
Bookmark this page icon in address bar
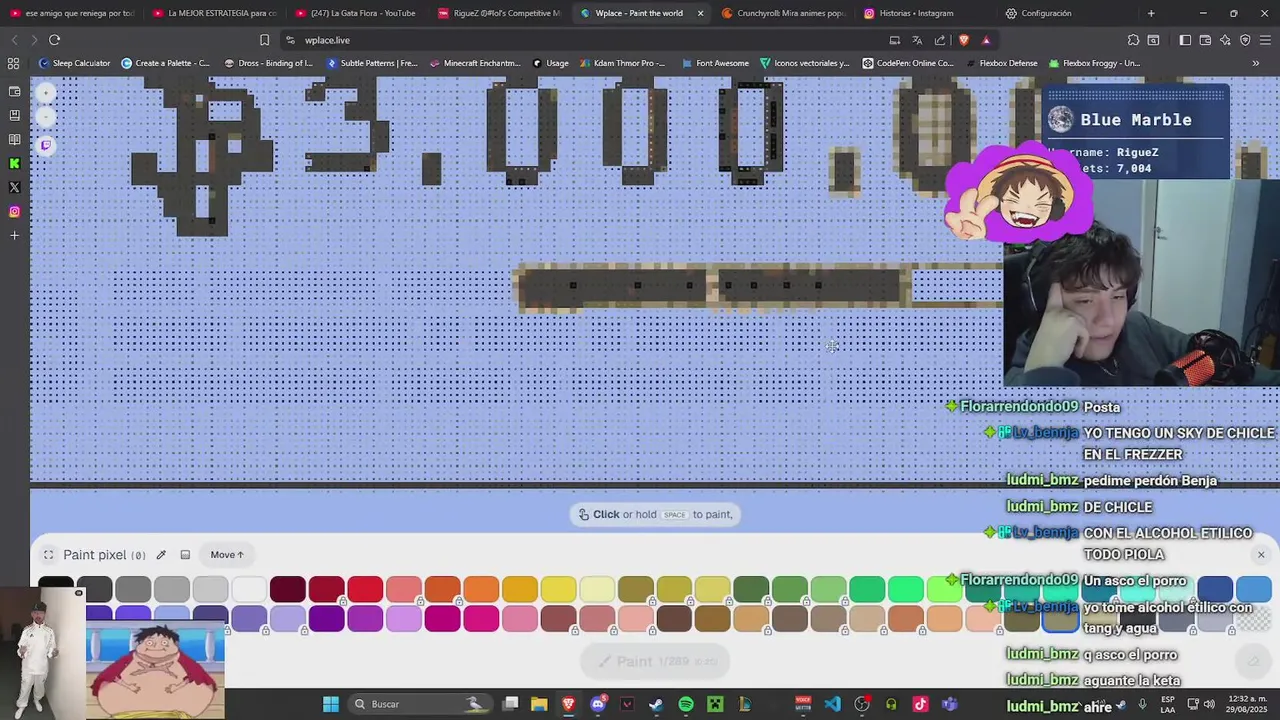pos(264,40)
